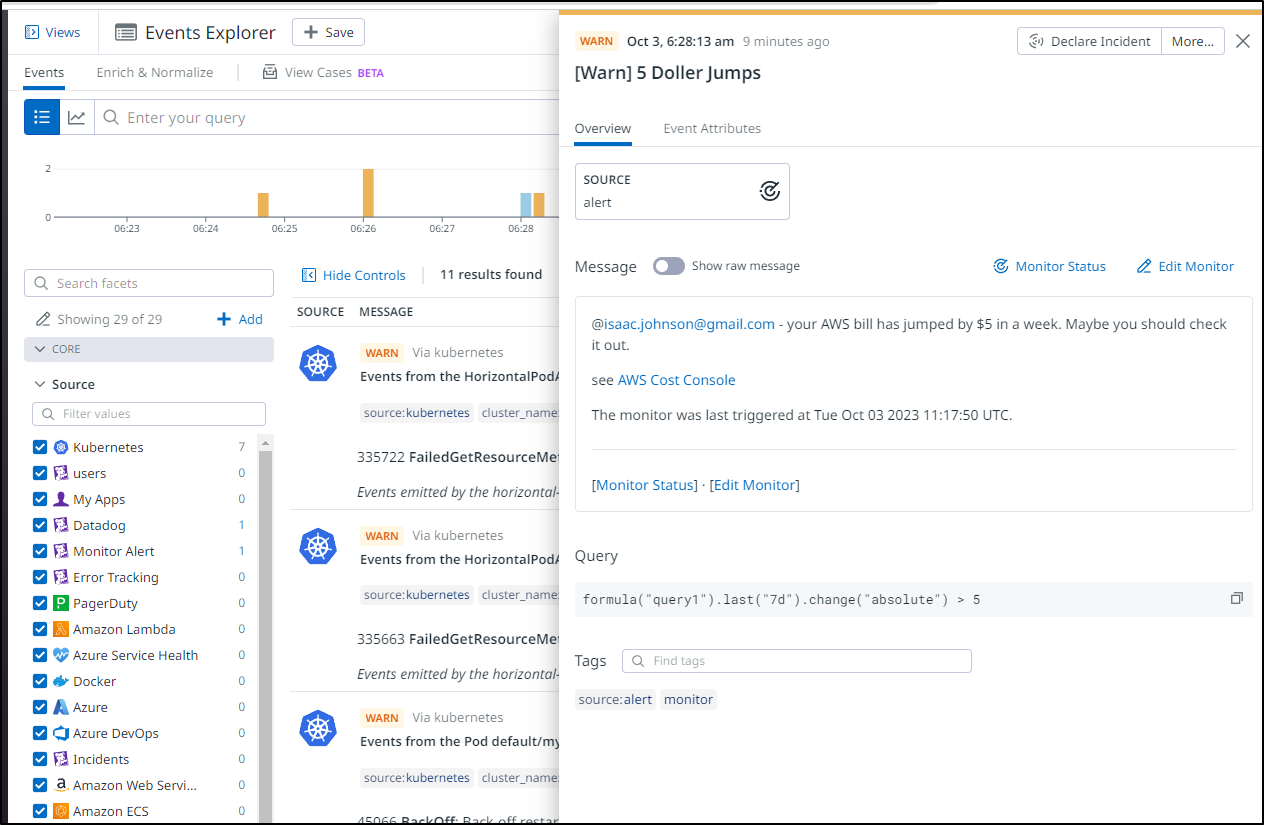1264x825 pixels.
Task: Switch to timeseries chart view icon
Action: pyautogui.click(x=76, y=117)
